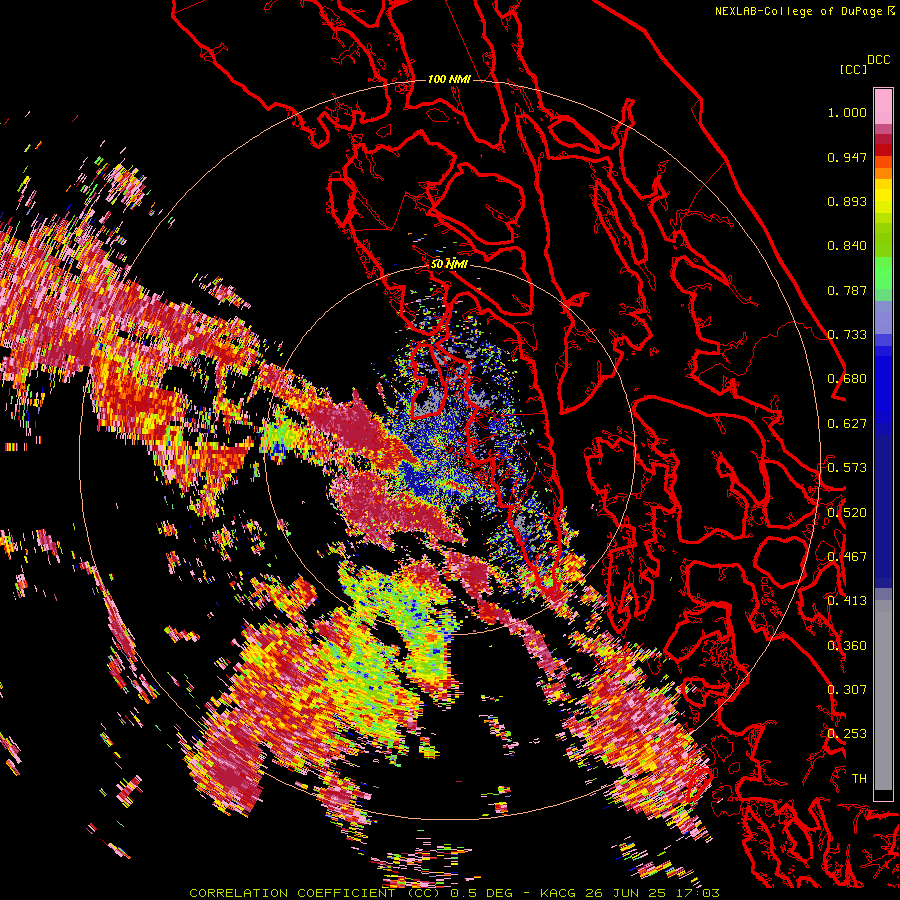Click the 1.000 scale value
Viewport: 900px width, 900px height.
click(847, 112)
